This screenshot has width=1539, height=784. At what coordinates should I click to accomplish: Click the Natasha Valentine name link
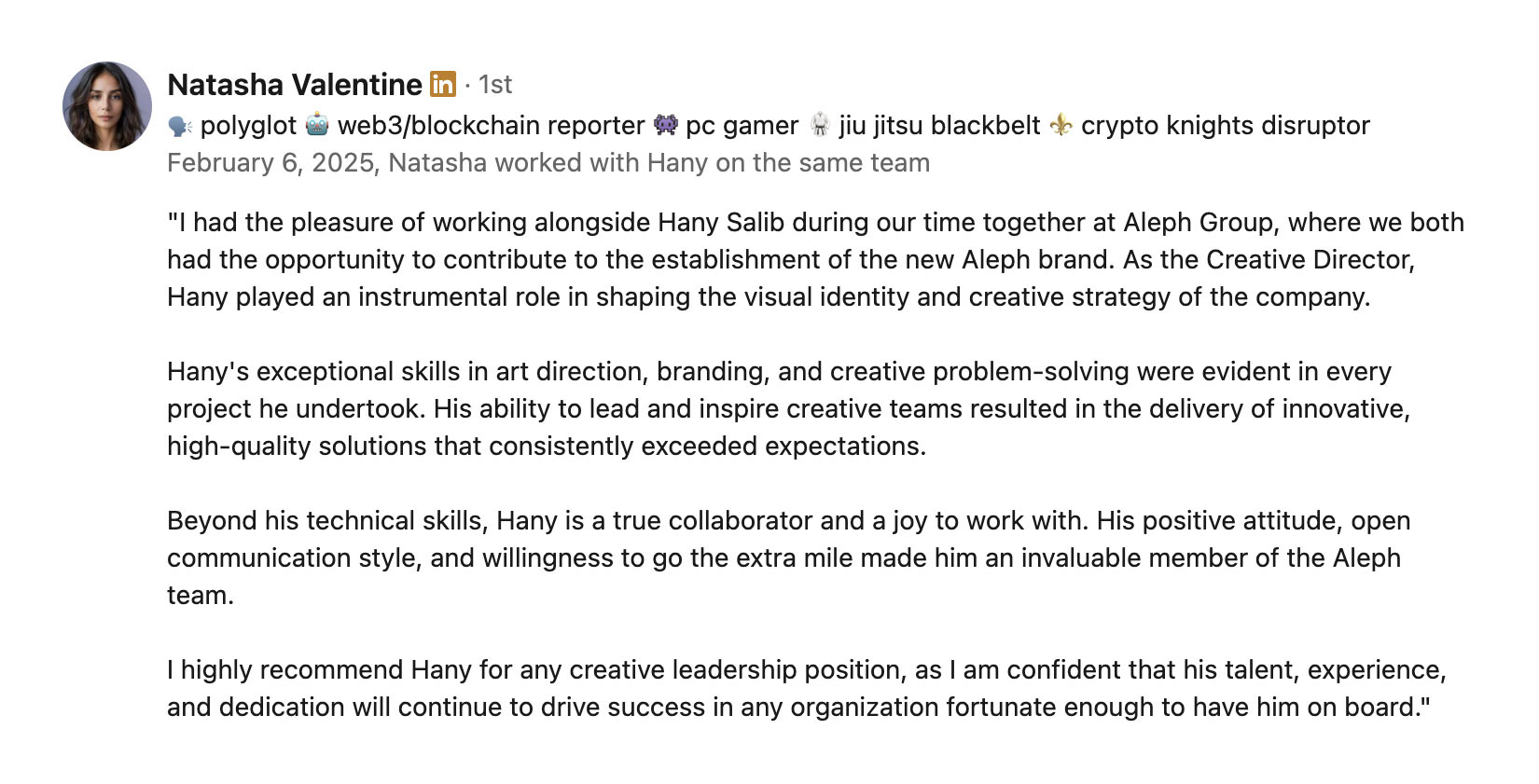294,85
